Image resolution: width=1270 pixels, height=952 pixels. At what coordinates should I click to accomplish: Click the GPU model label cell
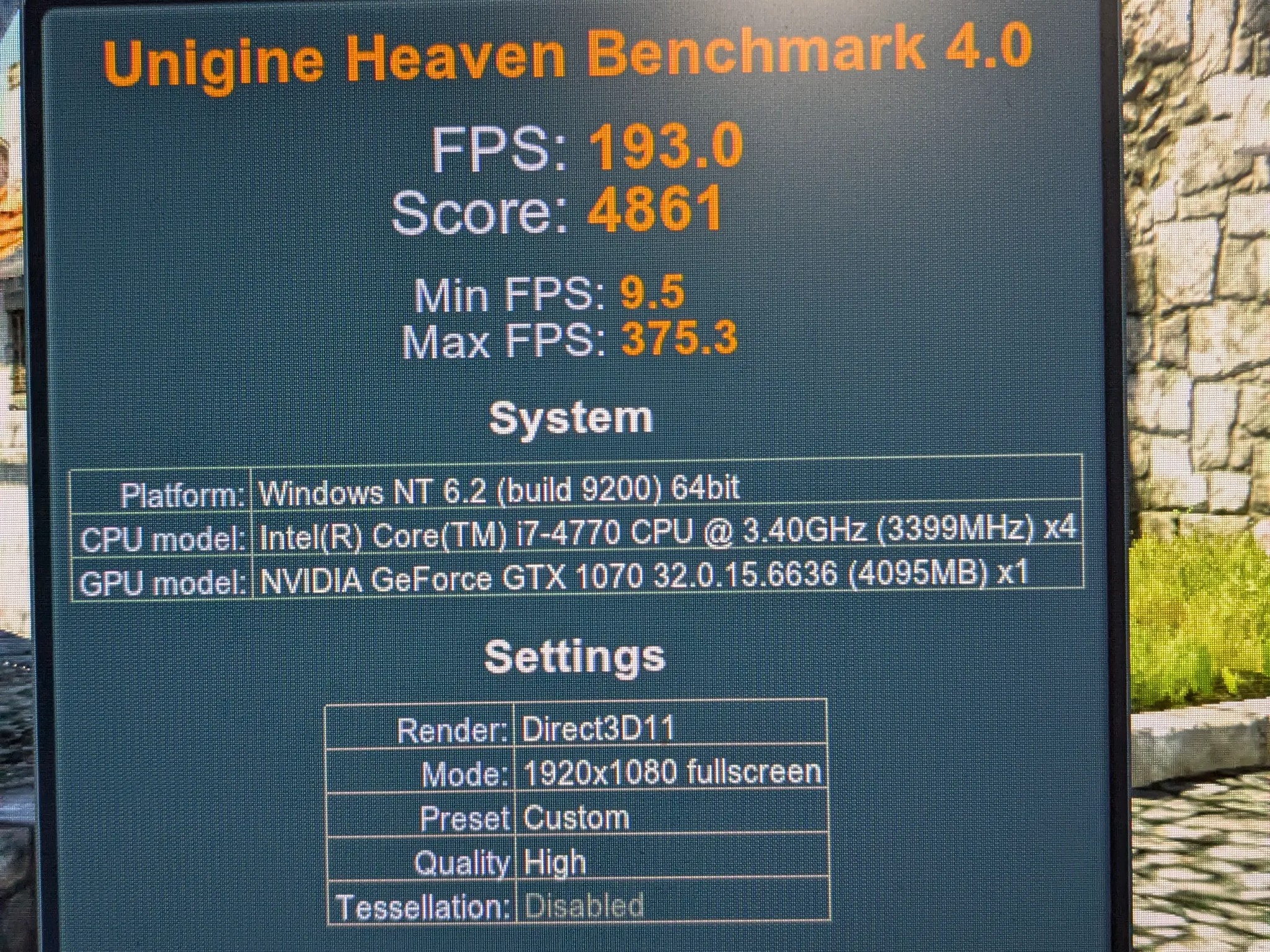[x=161, y=581]
